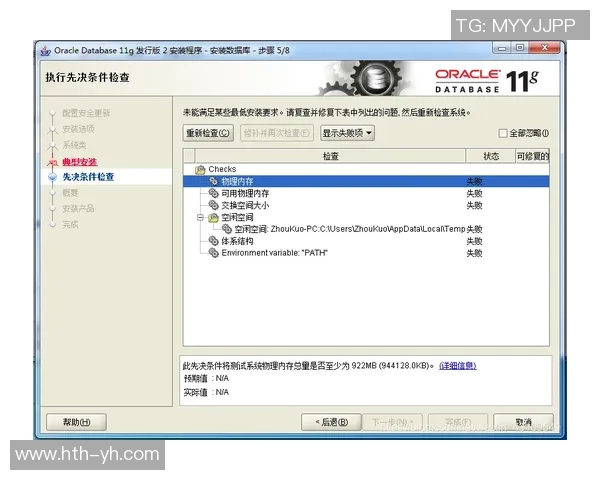Select the ZhouKuo-PC Temp free space row

pyautogui.click(x=366, y=229)
